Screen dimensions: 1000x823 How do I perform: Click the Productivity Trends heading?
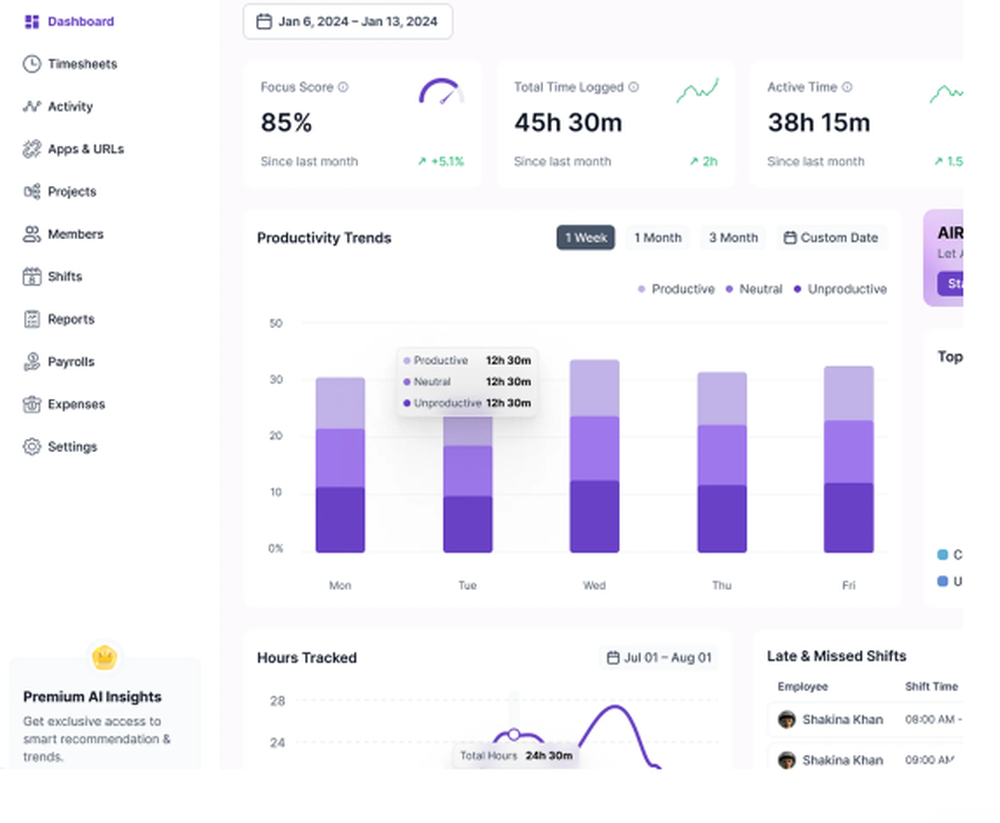tap(324, 238)
